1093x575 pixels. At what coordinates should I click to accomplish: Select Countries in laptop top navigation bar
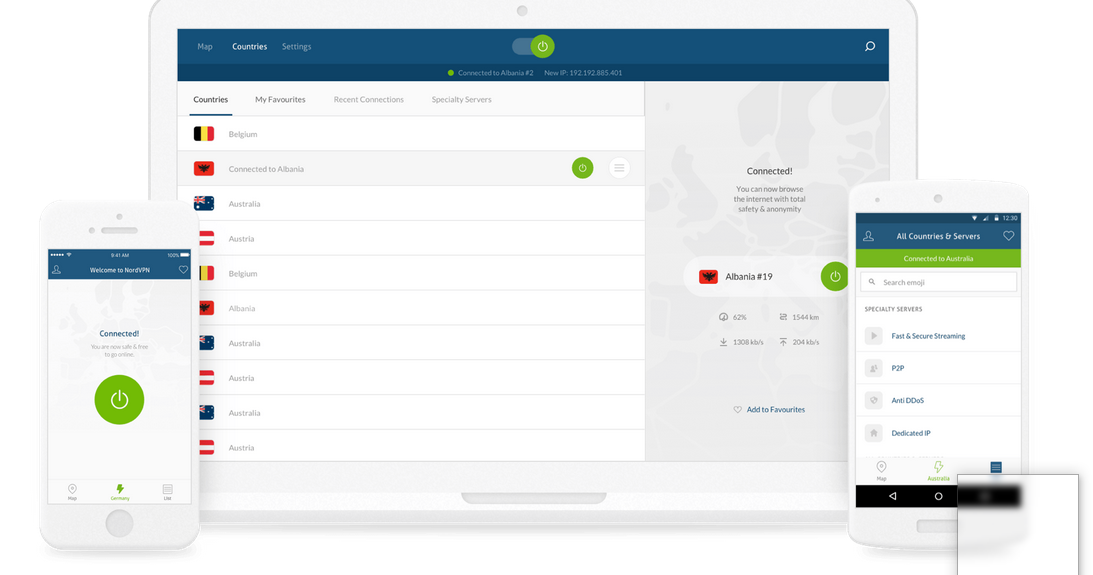250,47
